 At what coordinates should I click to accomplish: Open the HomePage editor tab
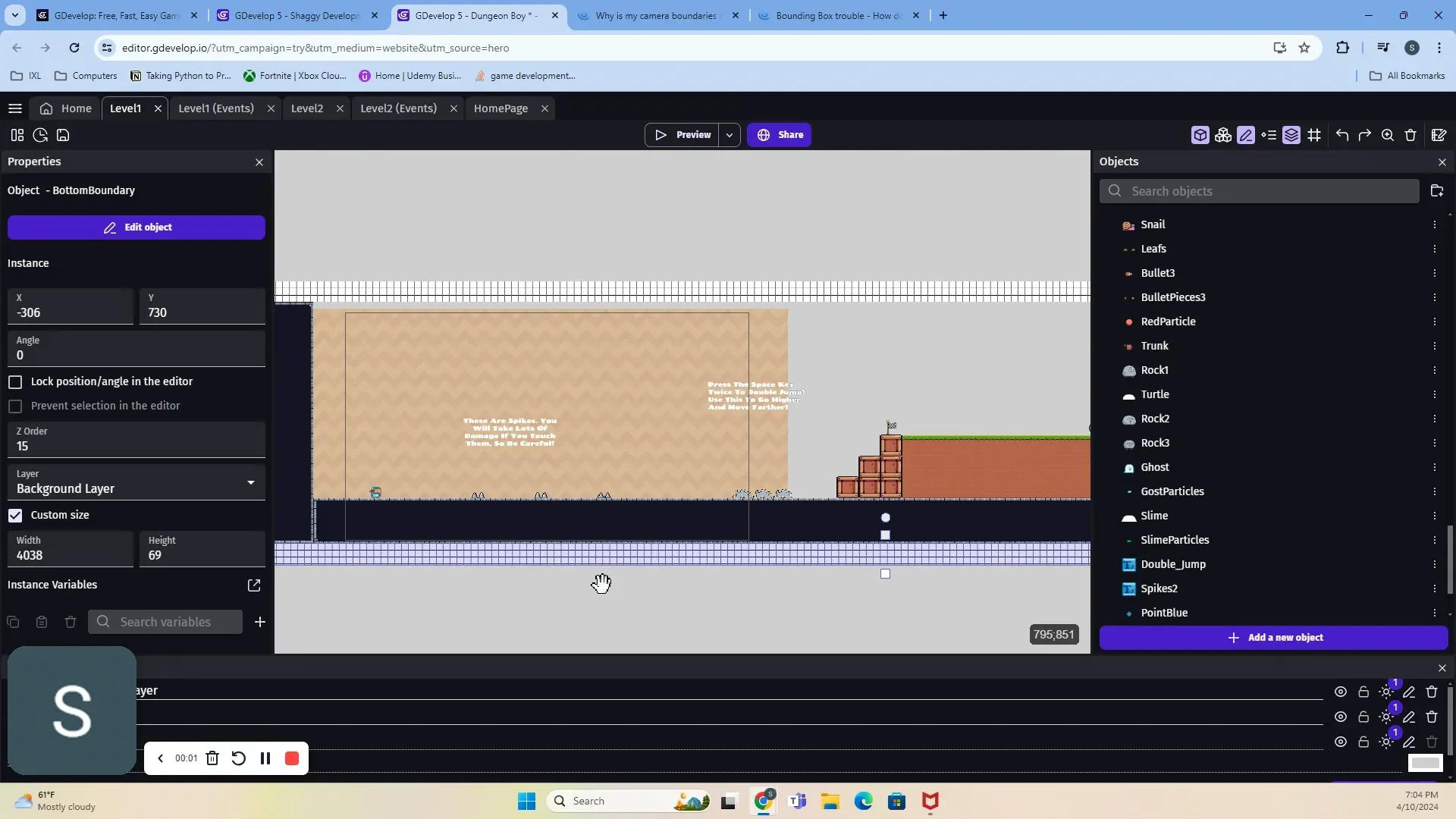500,108
